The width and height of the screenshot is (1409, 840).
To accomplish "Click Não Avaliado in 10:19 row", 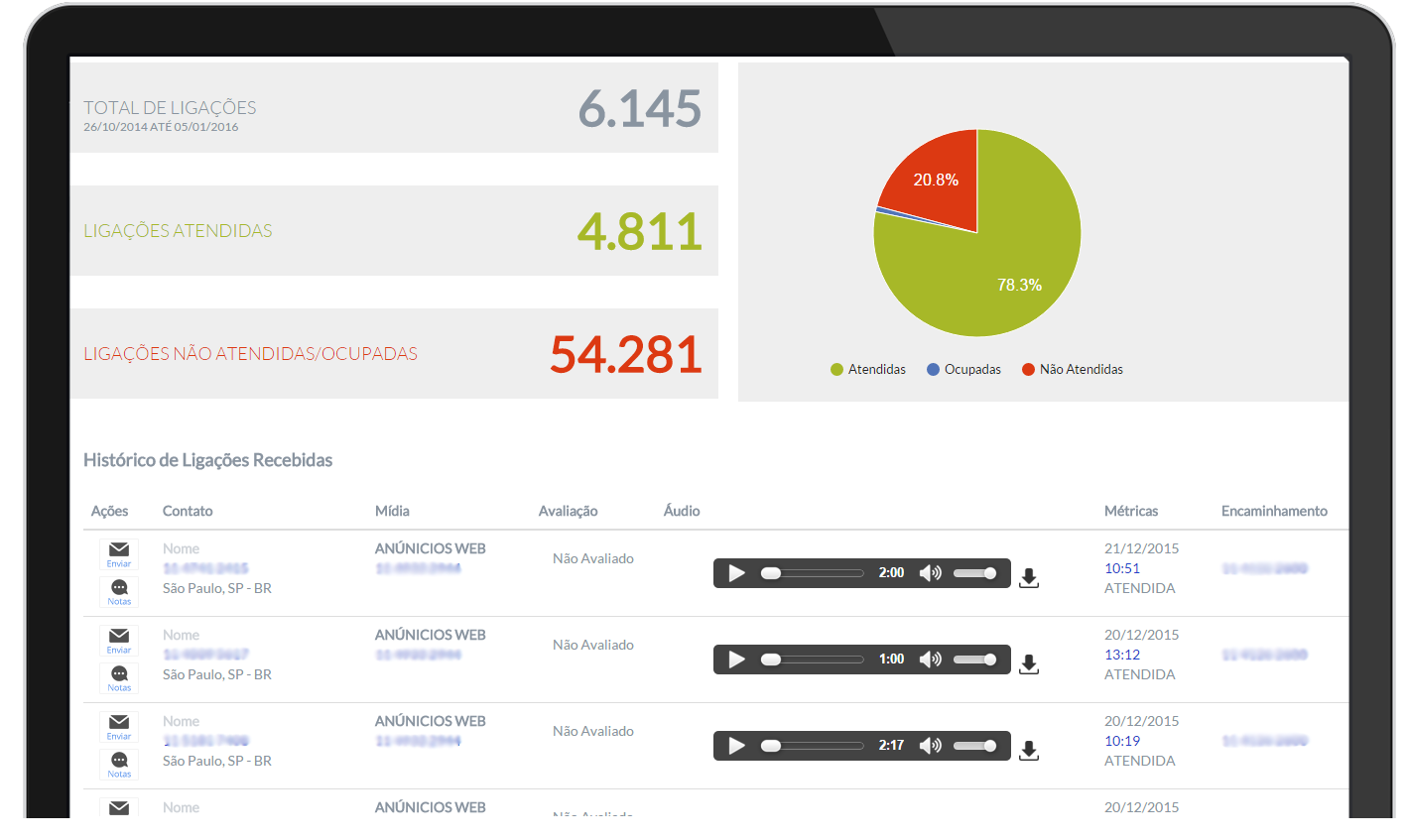I will (593, 731).
